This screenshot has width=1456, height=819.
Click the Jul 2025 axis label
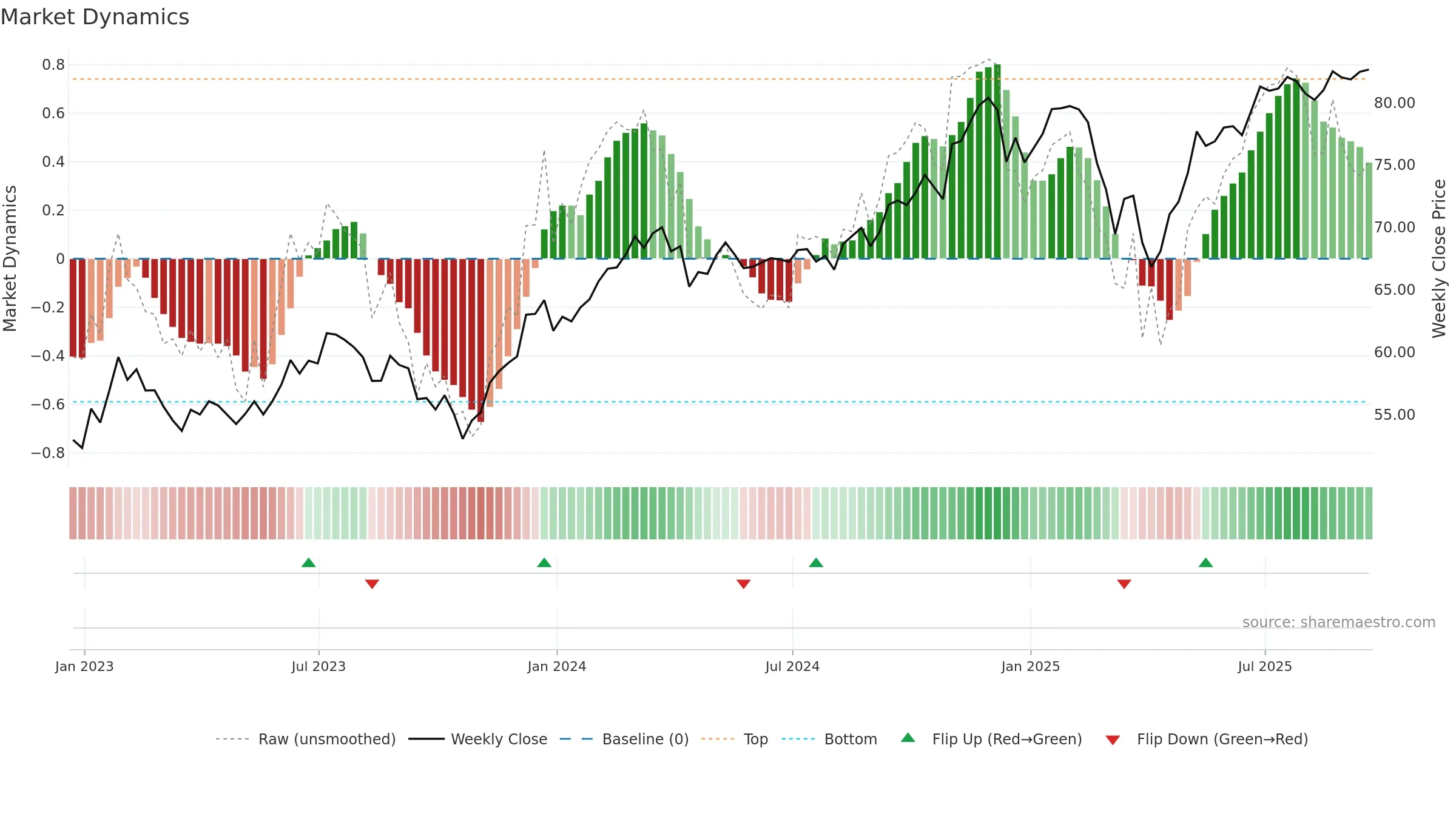[1265, 666]
